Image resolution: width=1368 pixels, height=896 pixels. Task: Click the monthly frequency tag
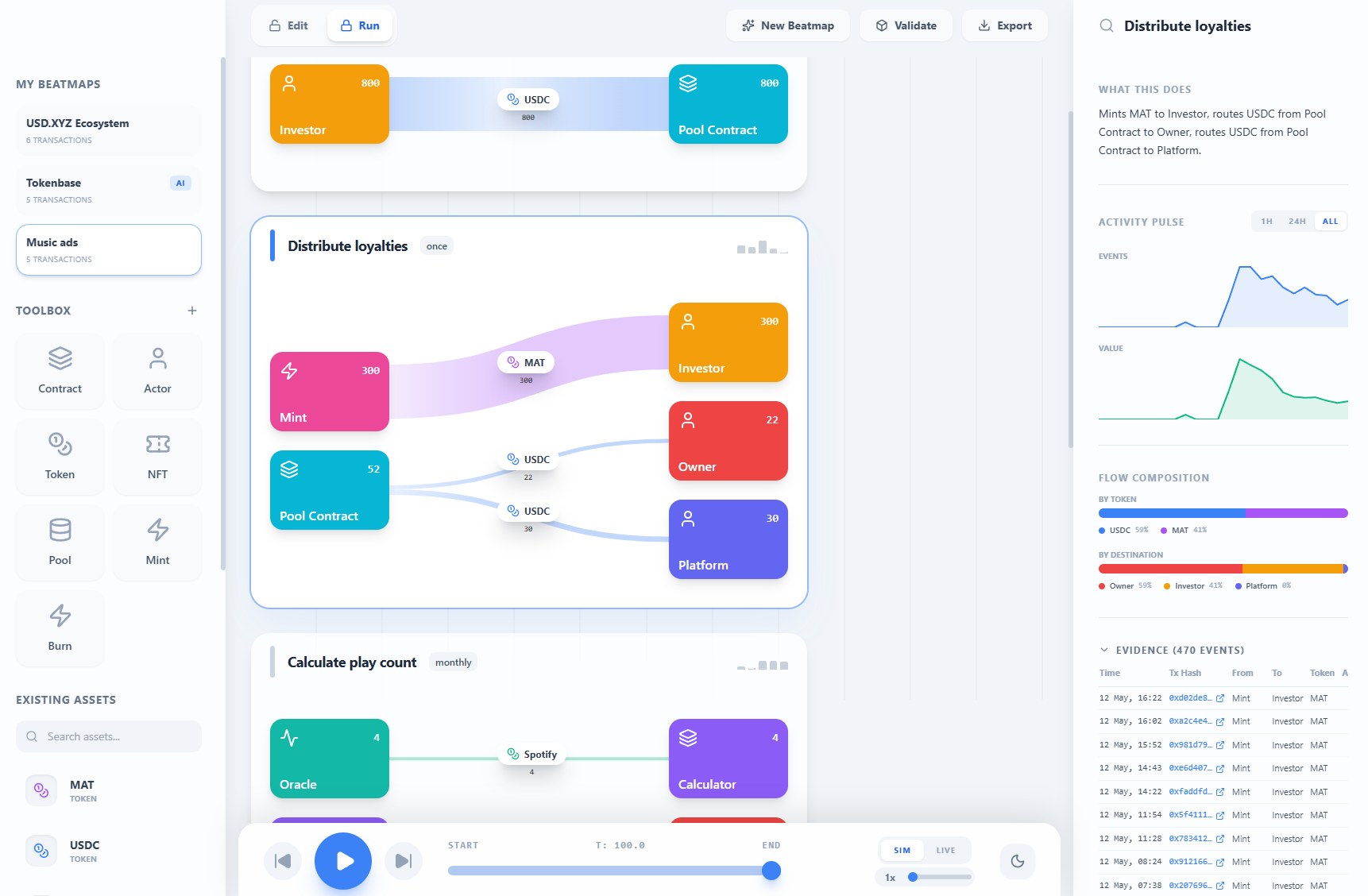click(453, 662)
